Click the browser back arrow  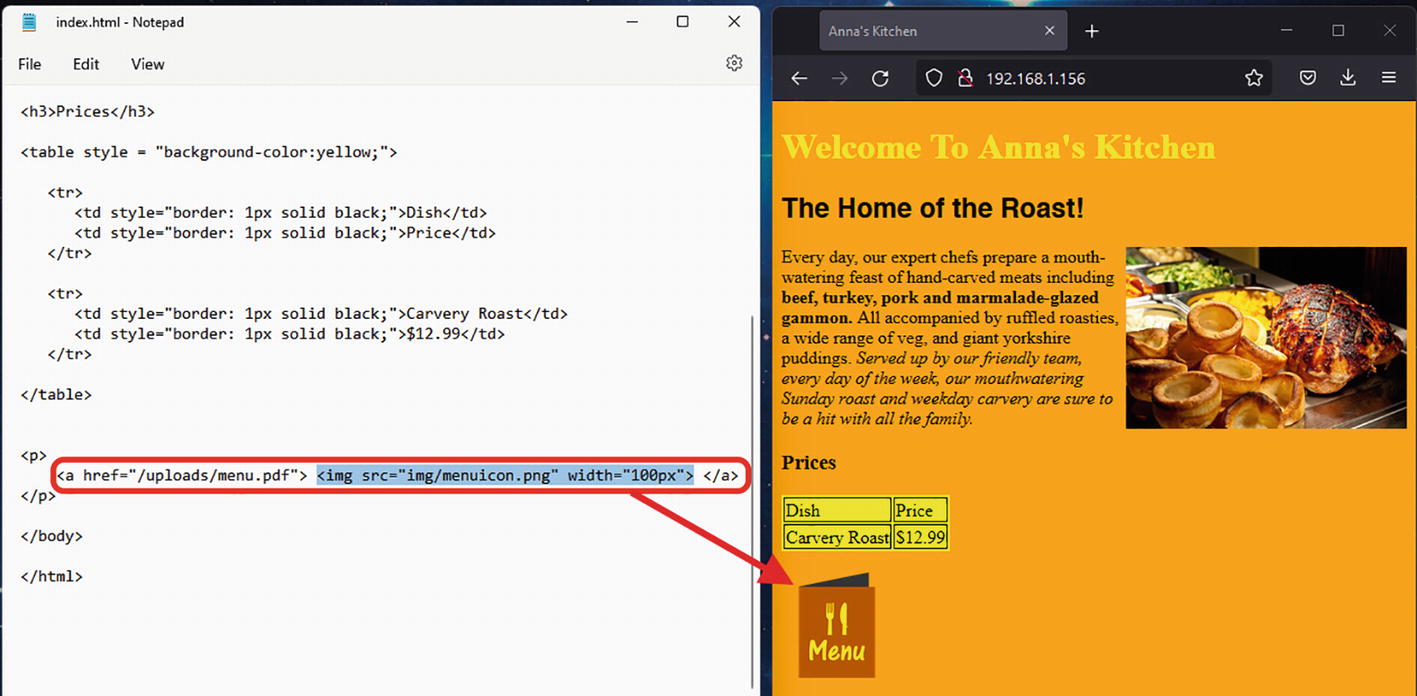[799, 79]
